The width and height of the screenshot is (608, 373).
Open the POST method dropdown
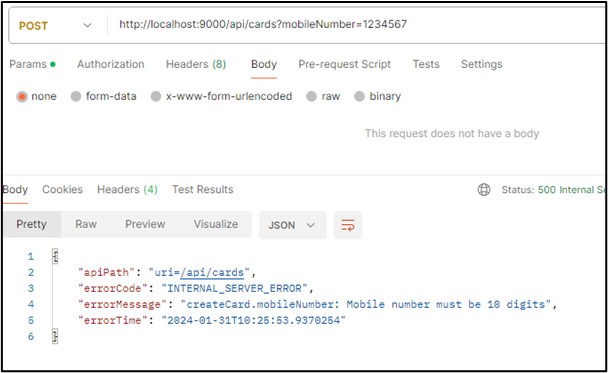tap(55, 26)
